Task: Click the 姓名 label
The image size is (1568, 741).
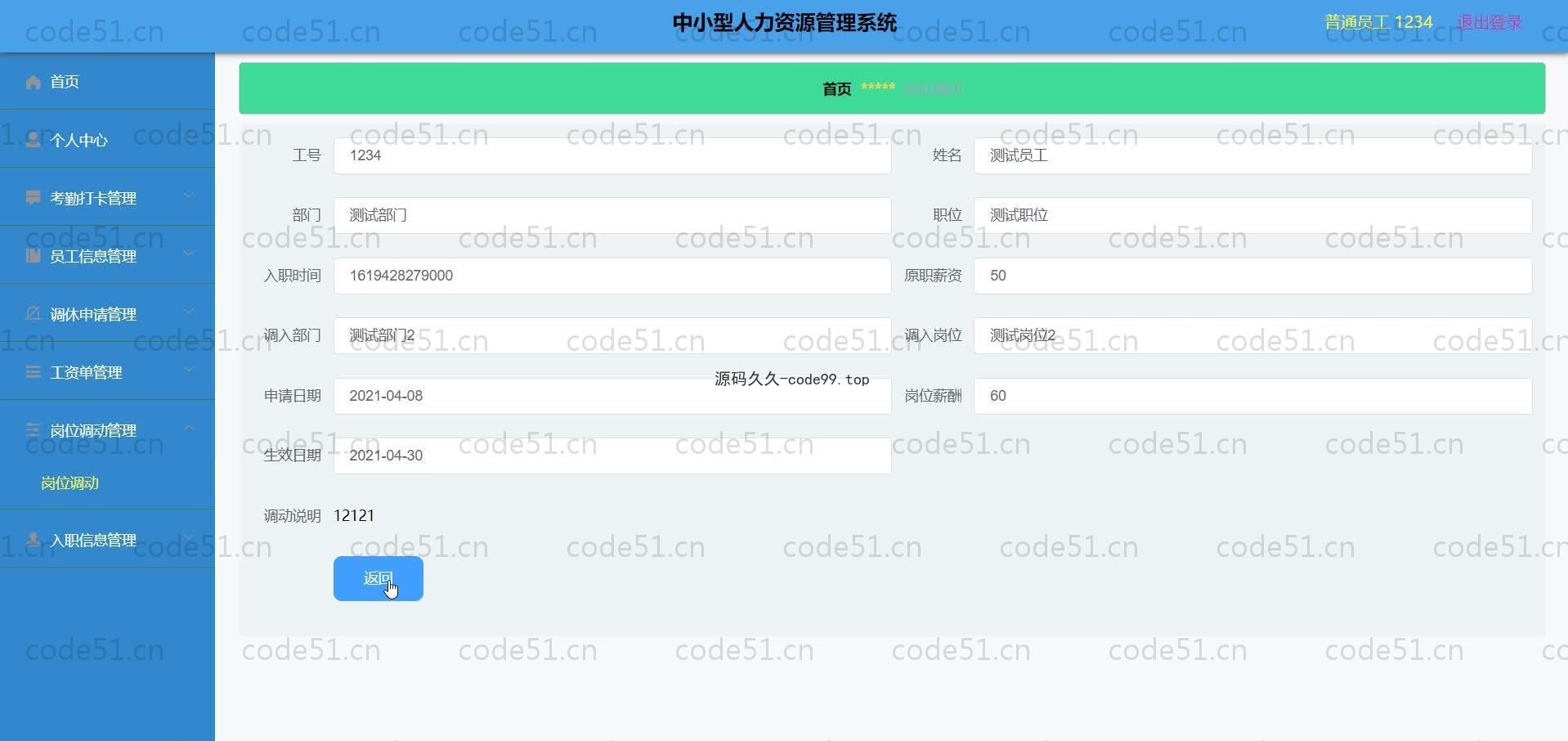Action: pyautogui.click(x=947, y=155)
